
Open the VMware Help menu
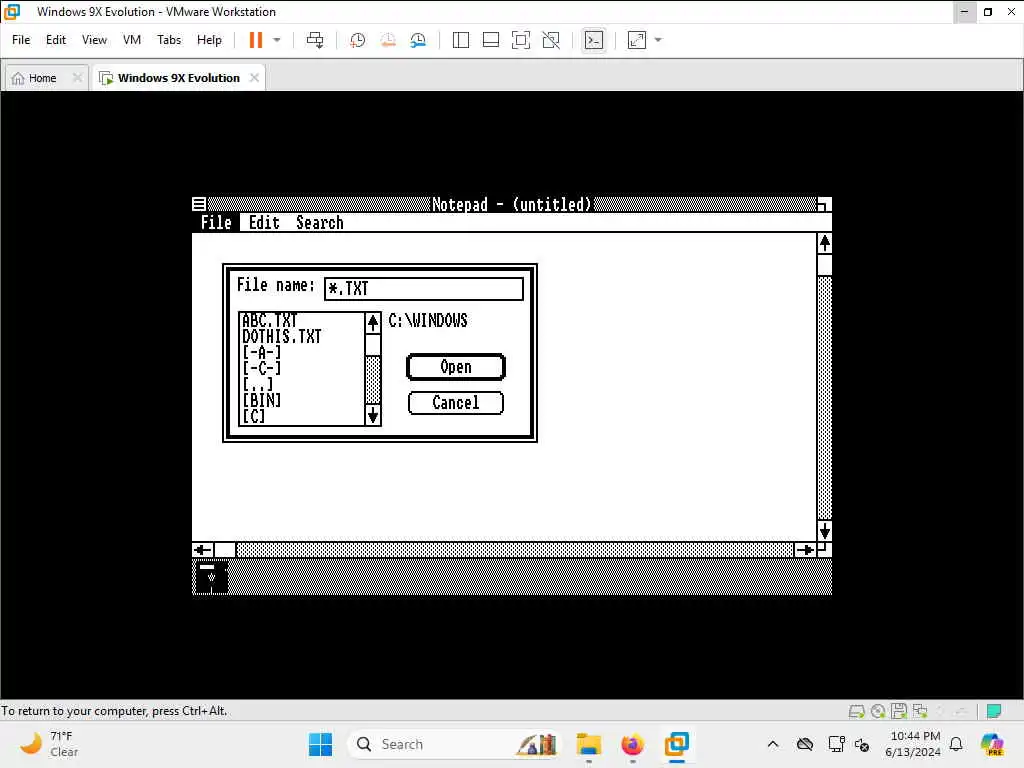[x=209, y=40]
